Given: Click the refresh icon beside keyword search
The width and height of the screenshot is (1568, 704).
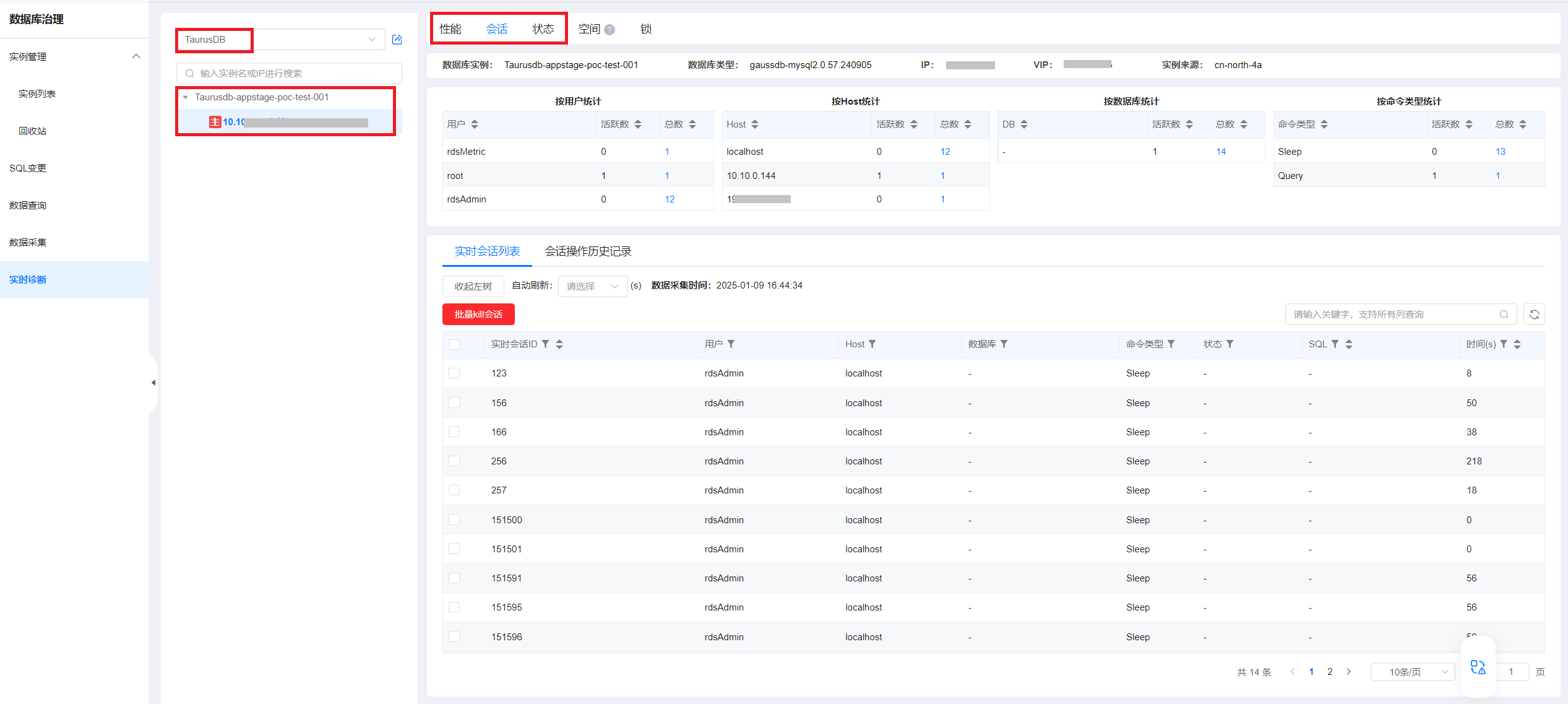Looking at the screenshot, I should coord(1534,315).
